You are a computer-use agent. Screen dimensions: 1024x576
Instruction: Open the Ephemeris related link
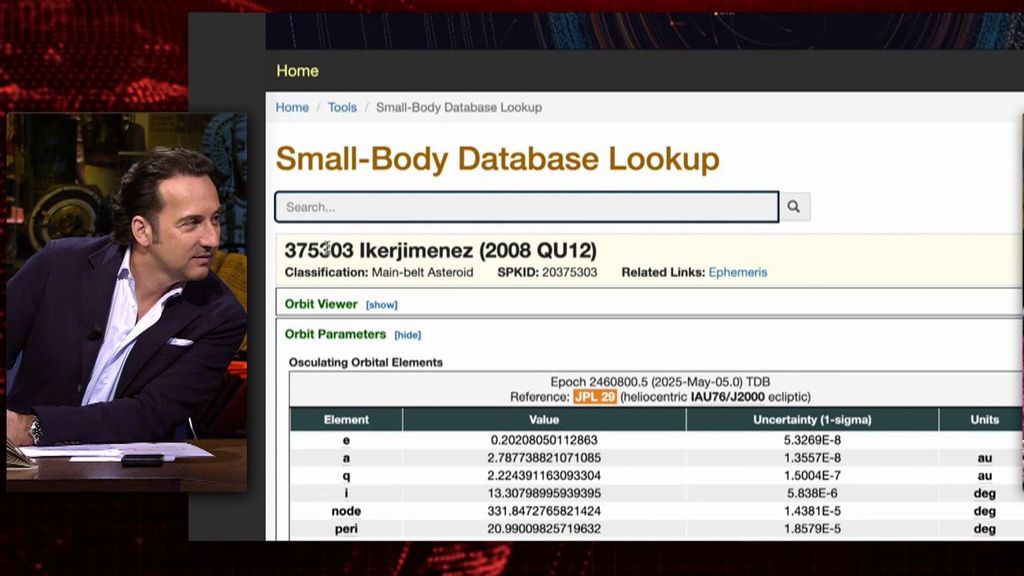point(738,272)
